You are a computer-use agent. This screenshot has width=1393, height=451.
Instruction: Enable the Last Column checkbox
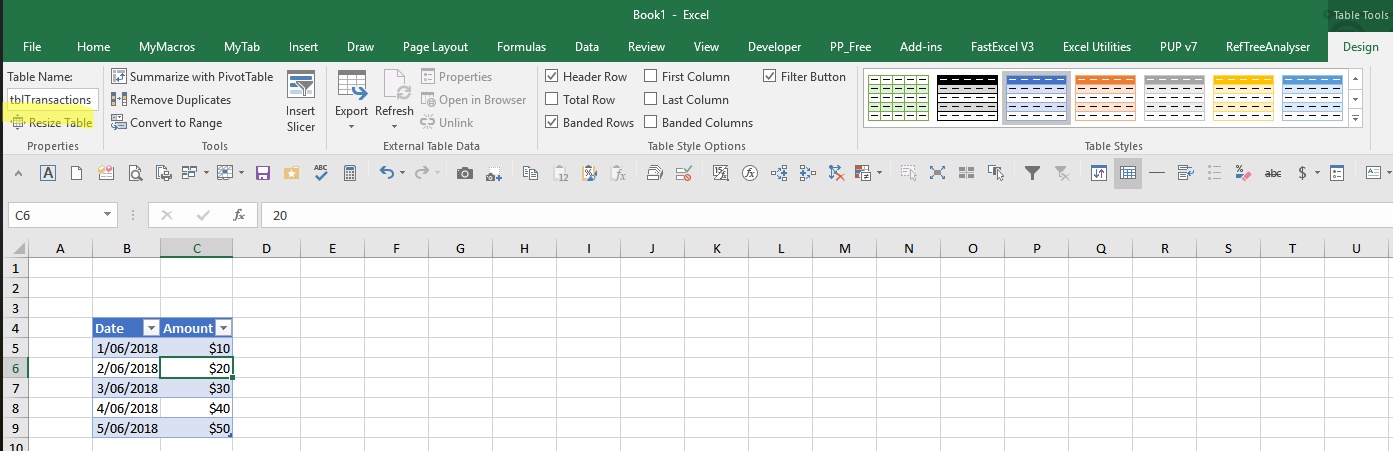tap(651, 99)
